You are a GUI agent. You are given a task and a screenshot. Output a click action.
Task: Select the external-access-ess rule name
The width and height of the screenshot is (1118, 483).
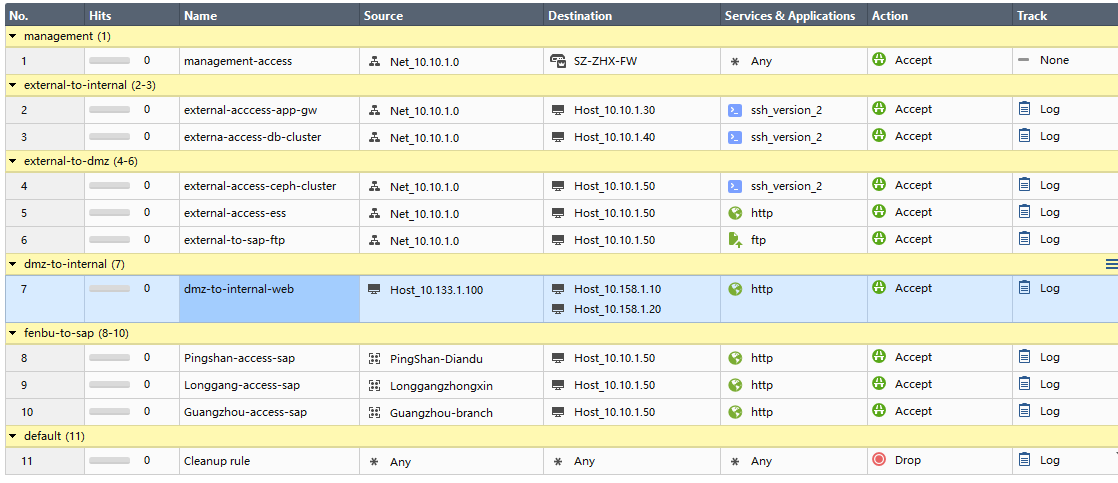(235, 213)
